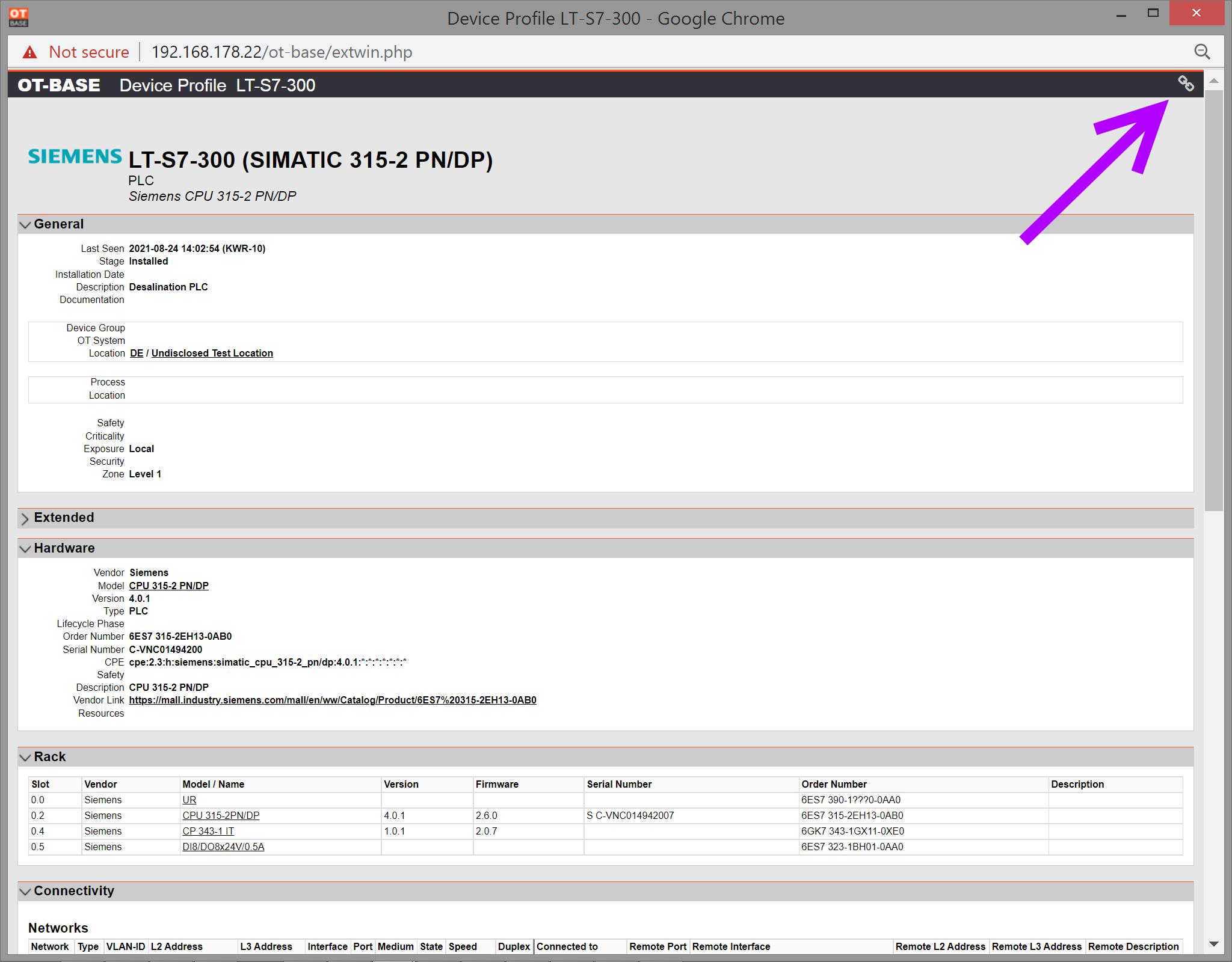1232x962 pixels.
Task: Click the Hardware Version value 4.0.1
Action: coord(140,598)
